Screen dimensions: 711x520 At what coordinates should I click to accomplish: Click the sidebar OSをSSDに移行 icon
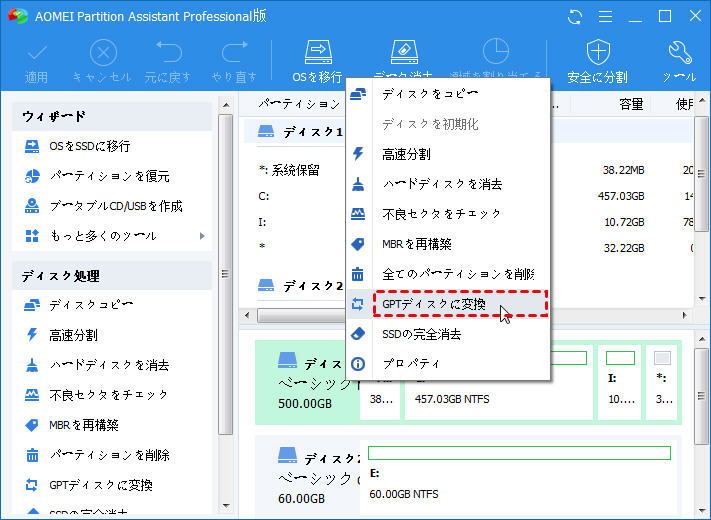32,146
